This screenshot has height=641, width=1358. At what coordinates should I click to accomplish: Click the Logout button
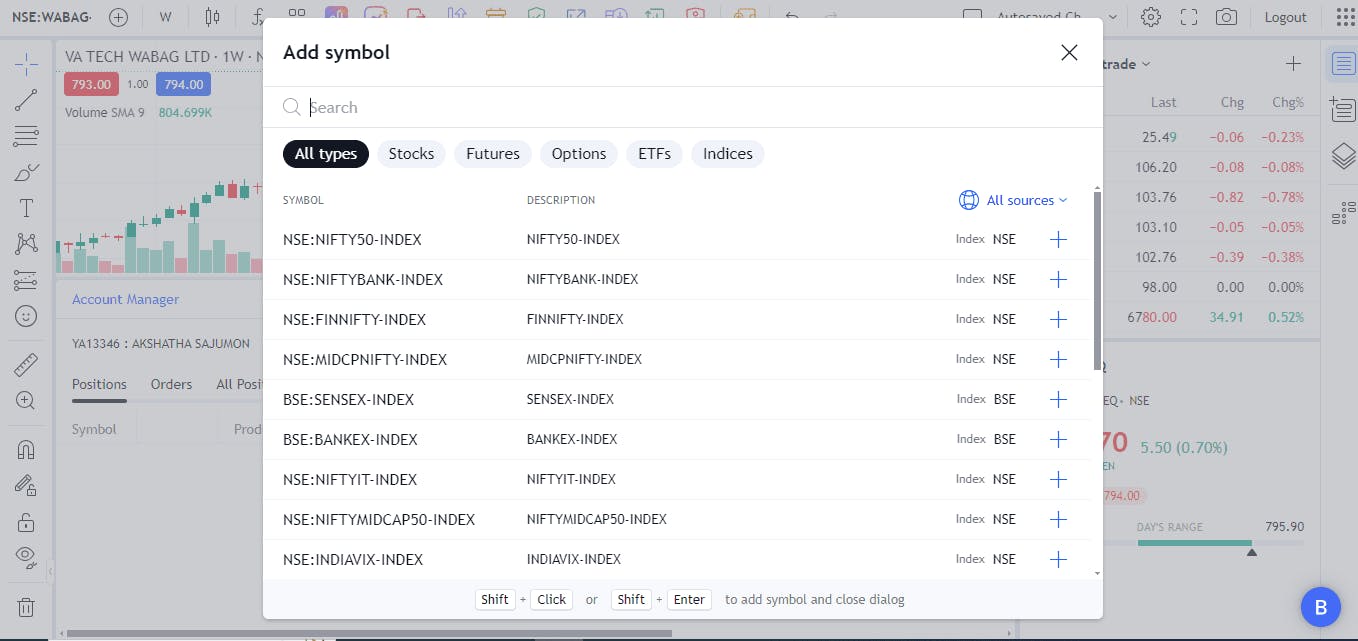[x=1285, y=17]
